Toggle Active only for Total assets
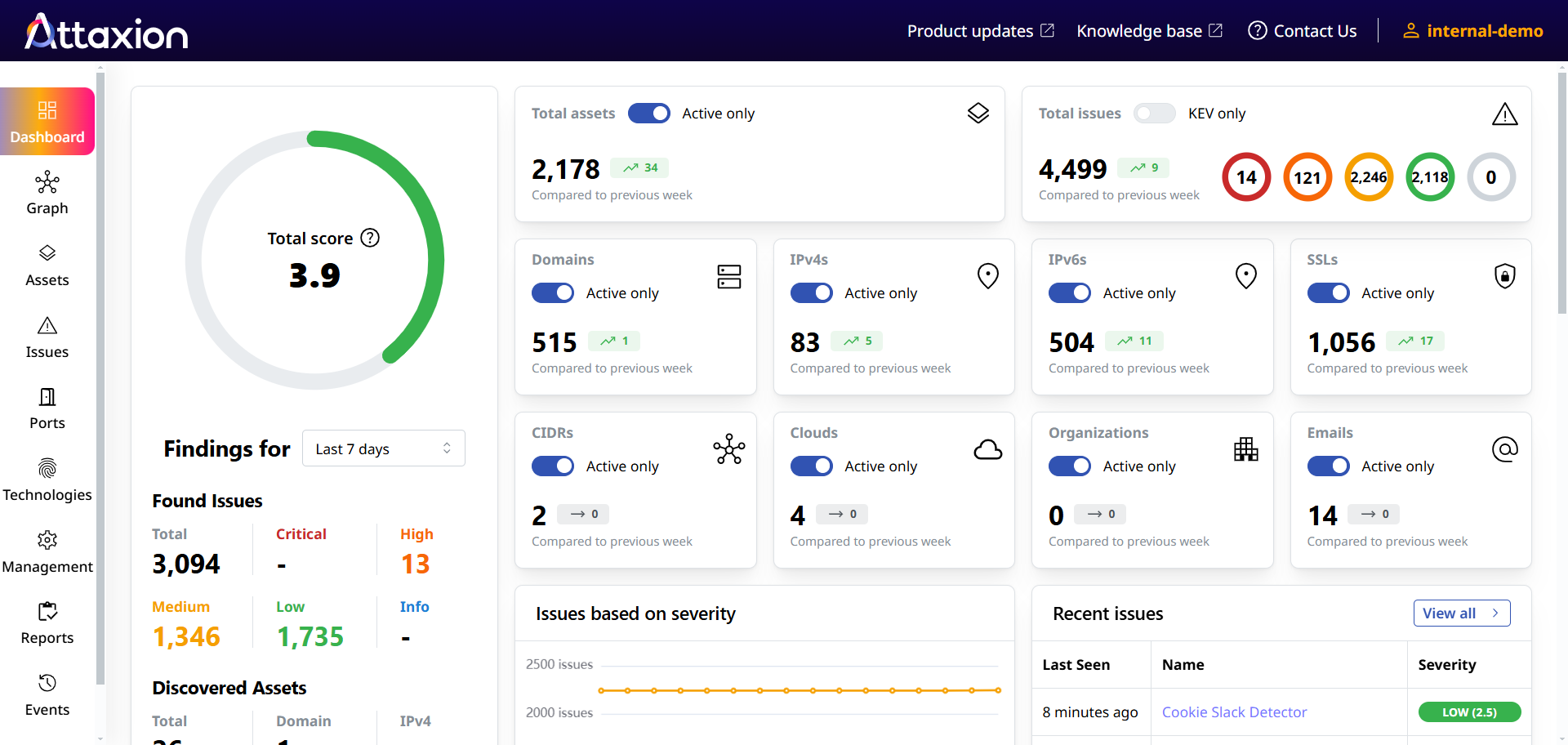Viewport: 1568px width, 745px height. 649,114
